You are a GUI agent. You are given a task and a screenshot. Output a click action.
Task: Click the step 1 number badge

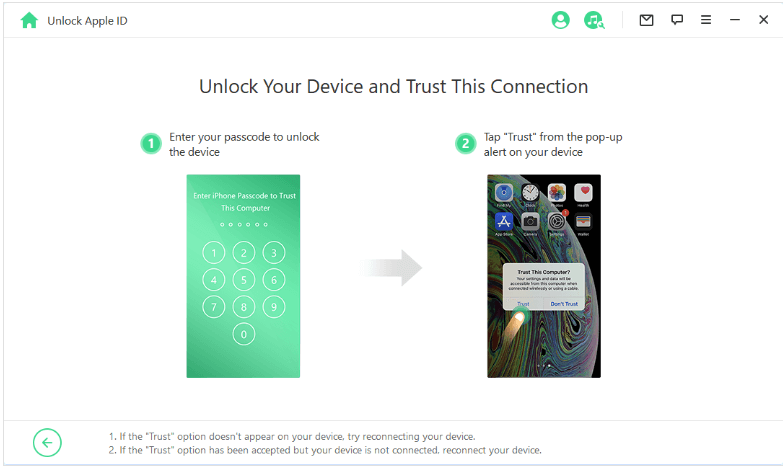click(151, 144)
